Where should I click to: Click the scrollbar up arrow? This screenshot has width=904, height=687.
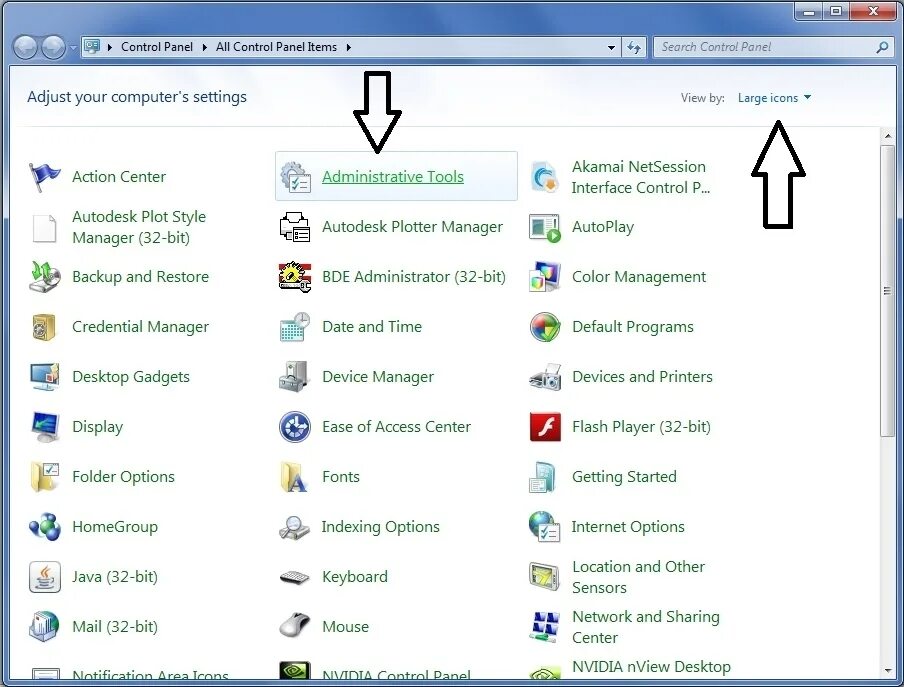(x=887, y=137)
